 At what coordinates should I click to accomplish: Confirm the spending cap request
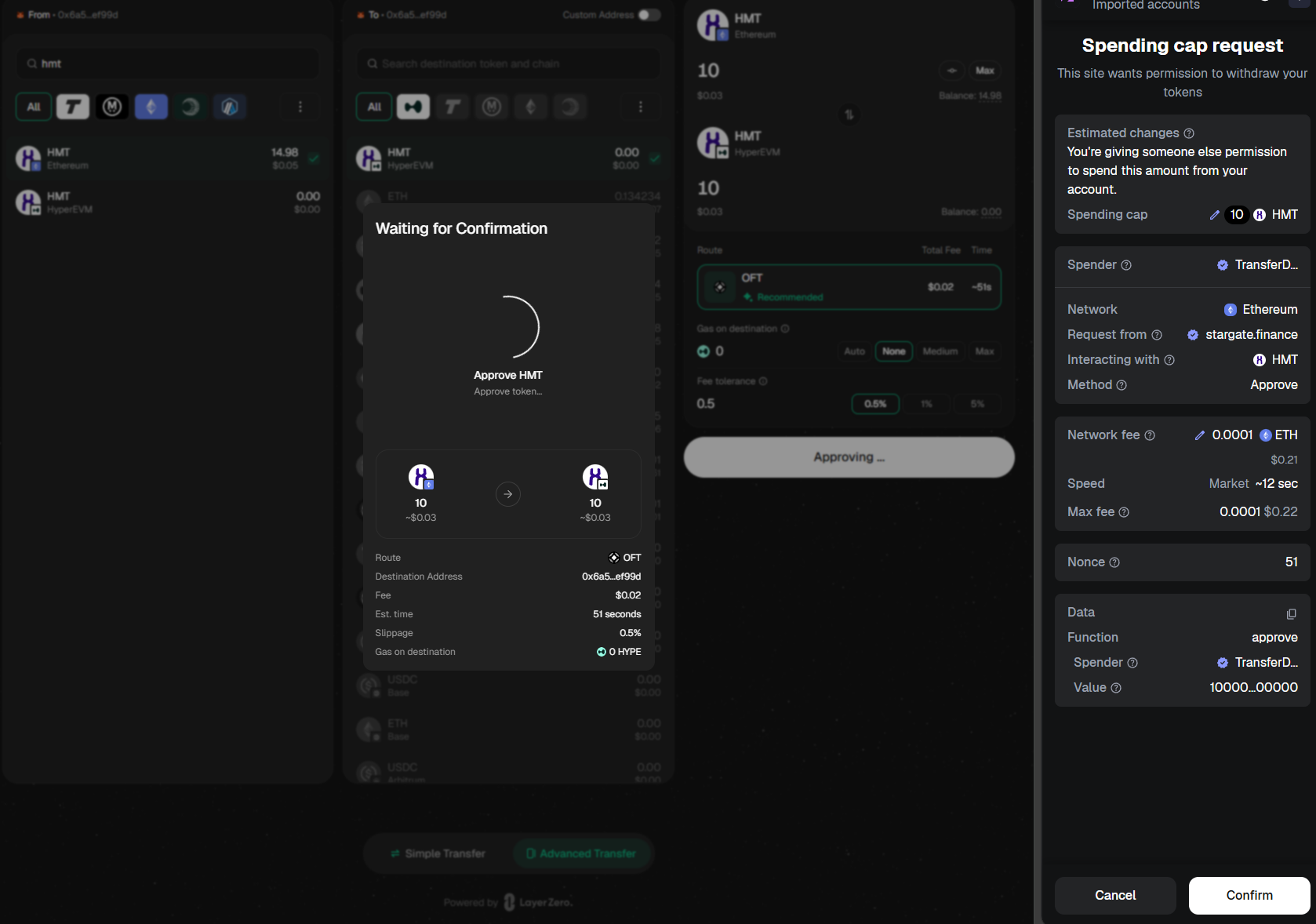click(1249, 895)
